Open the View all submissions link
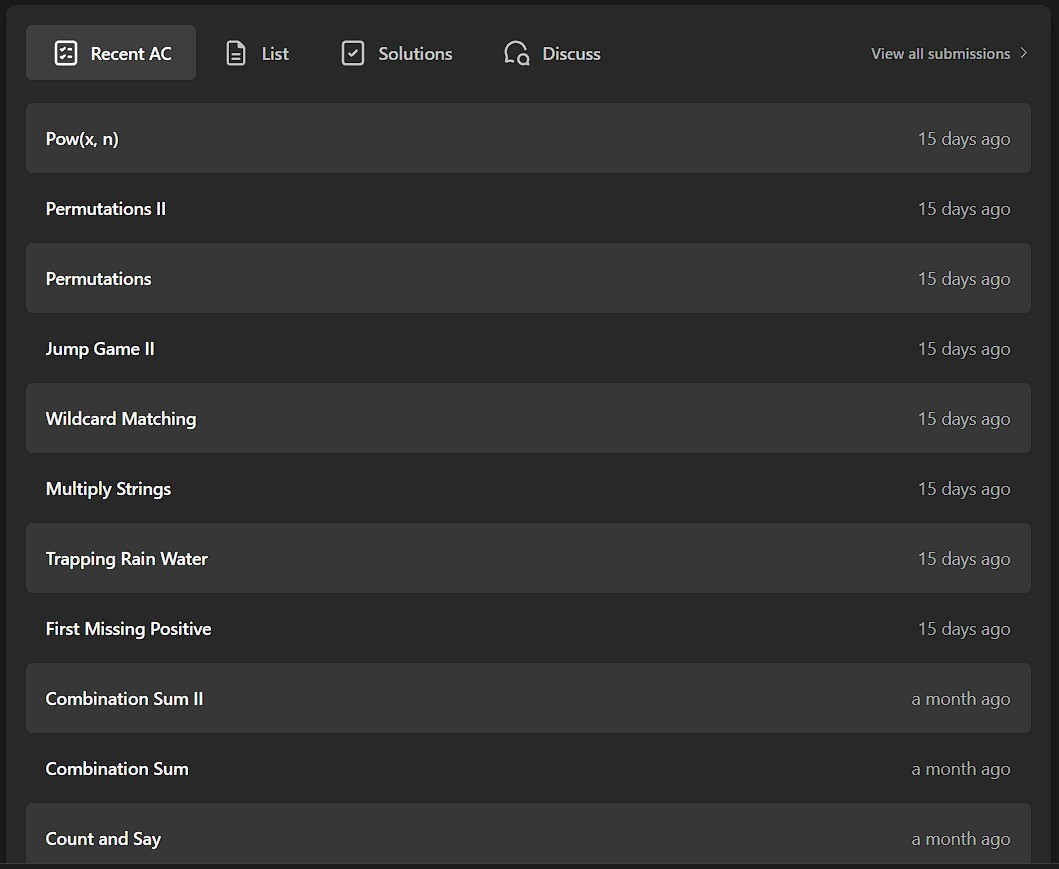Image resolution: width=1059 pixels, height=869 pixels. 940,54
